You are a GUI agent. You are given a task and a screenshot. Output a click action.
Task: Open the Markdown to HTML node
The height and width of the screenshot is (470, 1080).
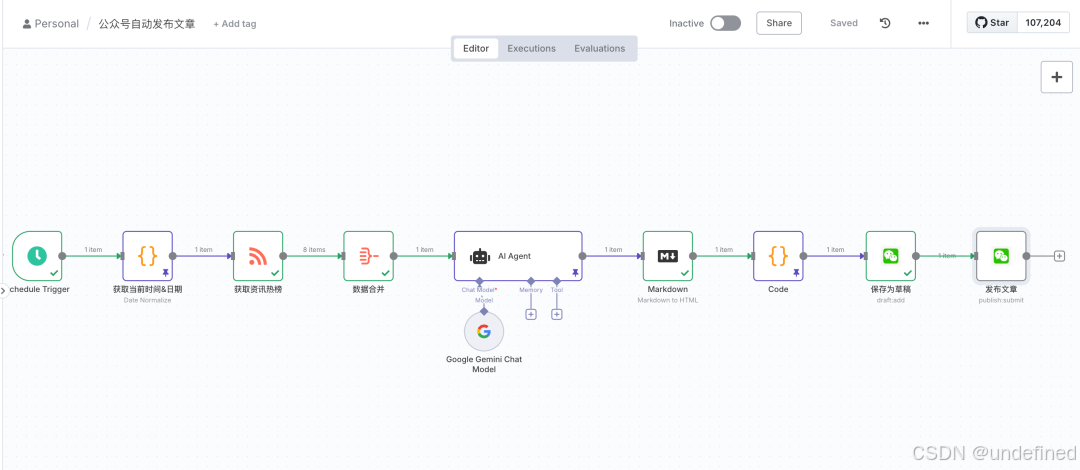[x=667, y=256]
